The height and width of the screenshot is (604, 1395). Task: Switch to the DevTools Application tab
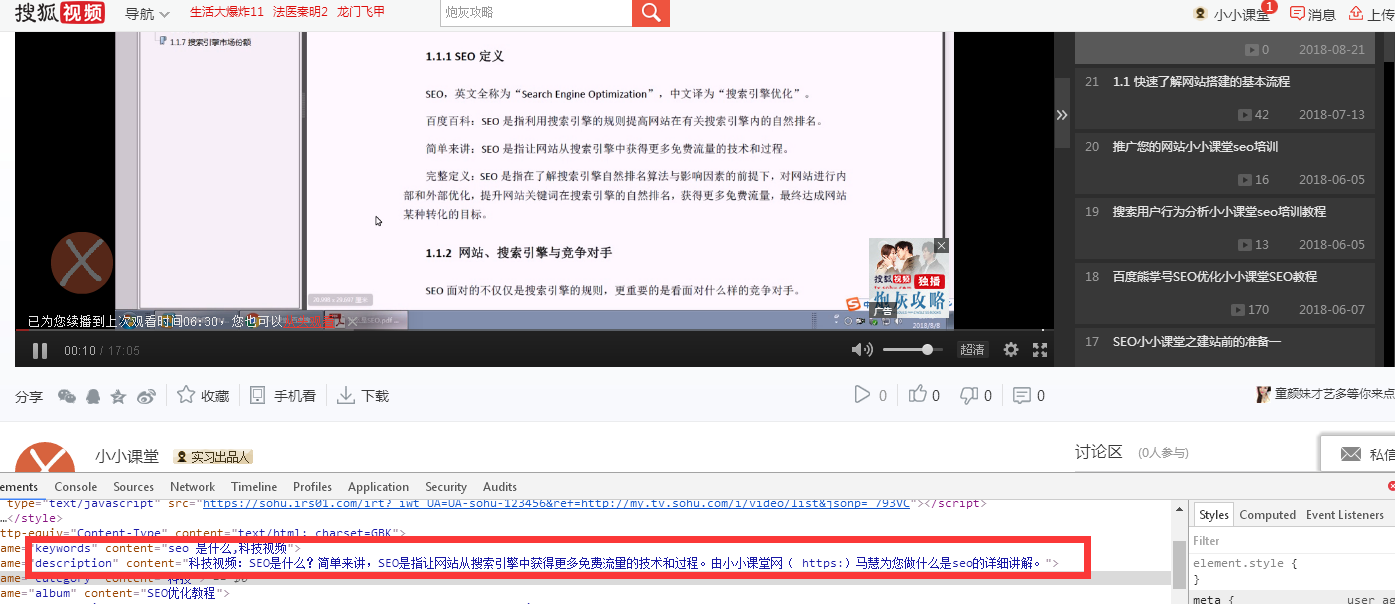coord(378,487)
